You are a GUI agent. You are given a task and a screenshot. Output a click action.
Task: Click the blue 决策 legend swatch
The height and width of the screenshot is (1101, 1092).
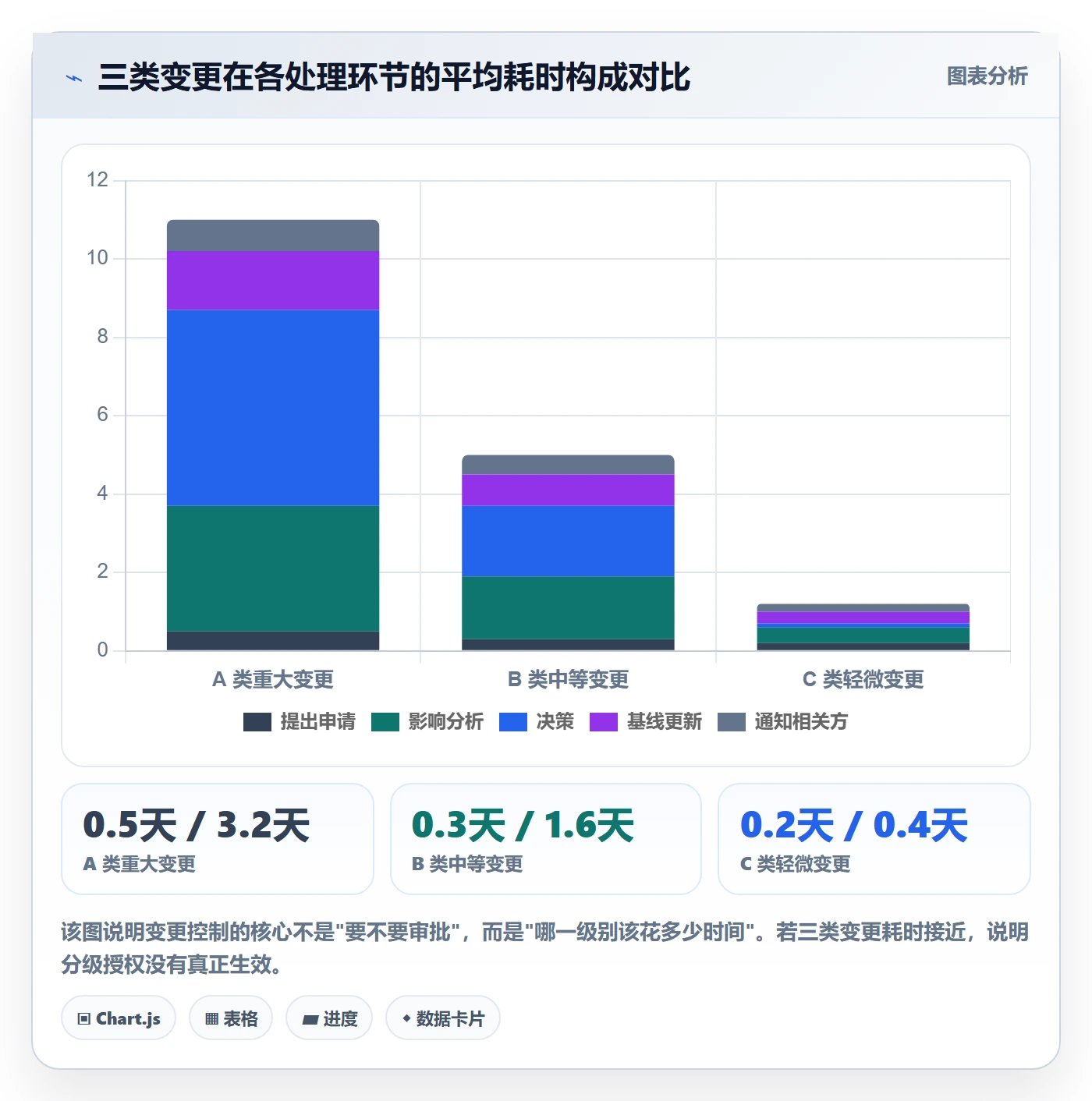tap(513, 722)
